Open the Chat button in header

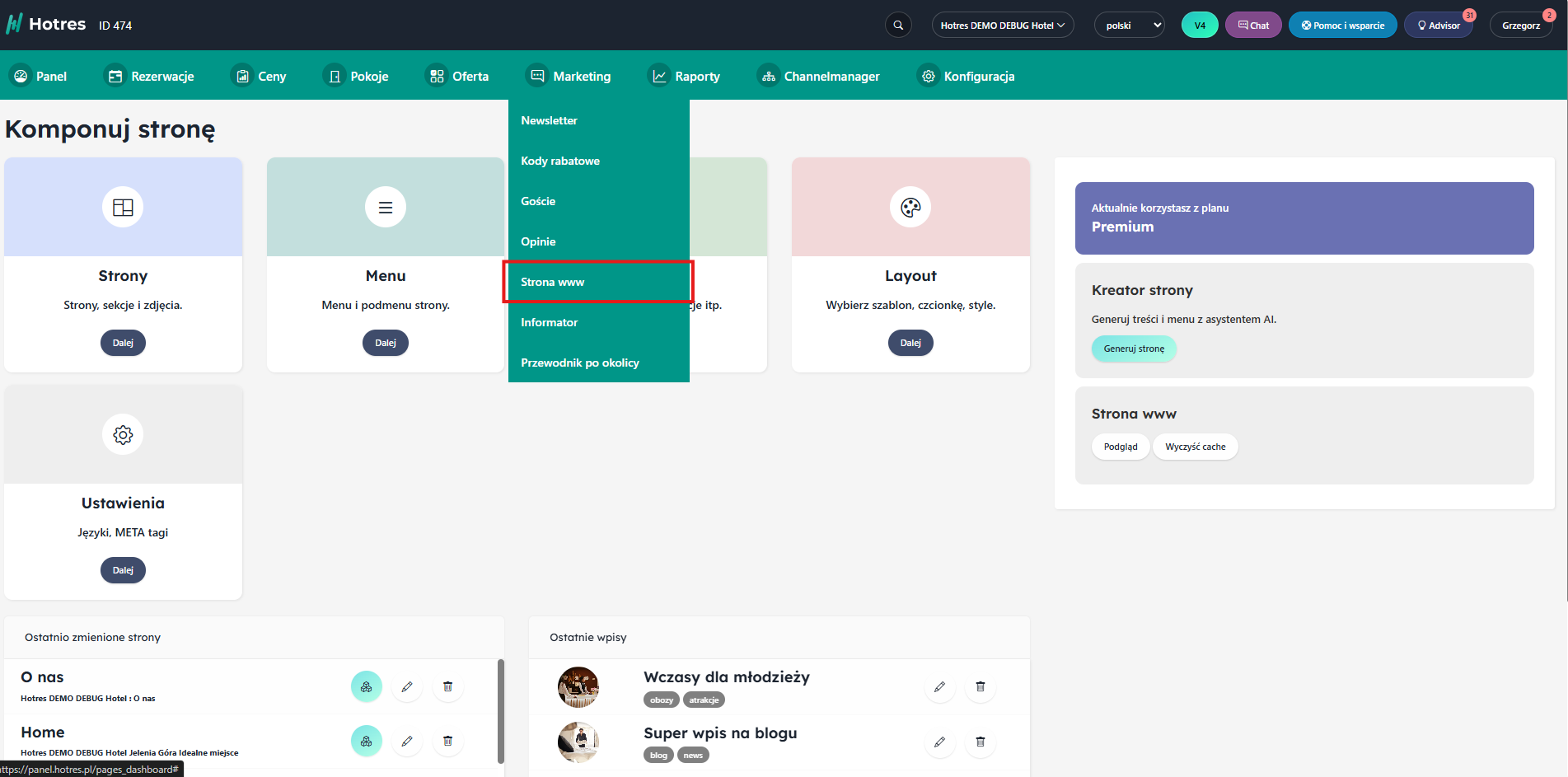tap(1252, 26)
